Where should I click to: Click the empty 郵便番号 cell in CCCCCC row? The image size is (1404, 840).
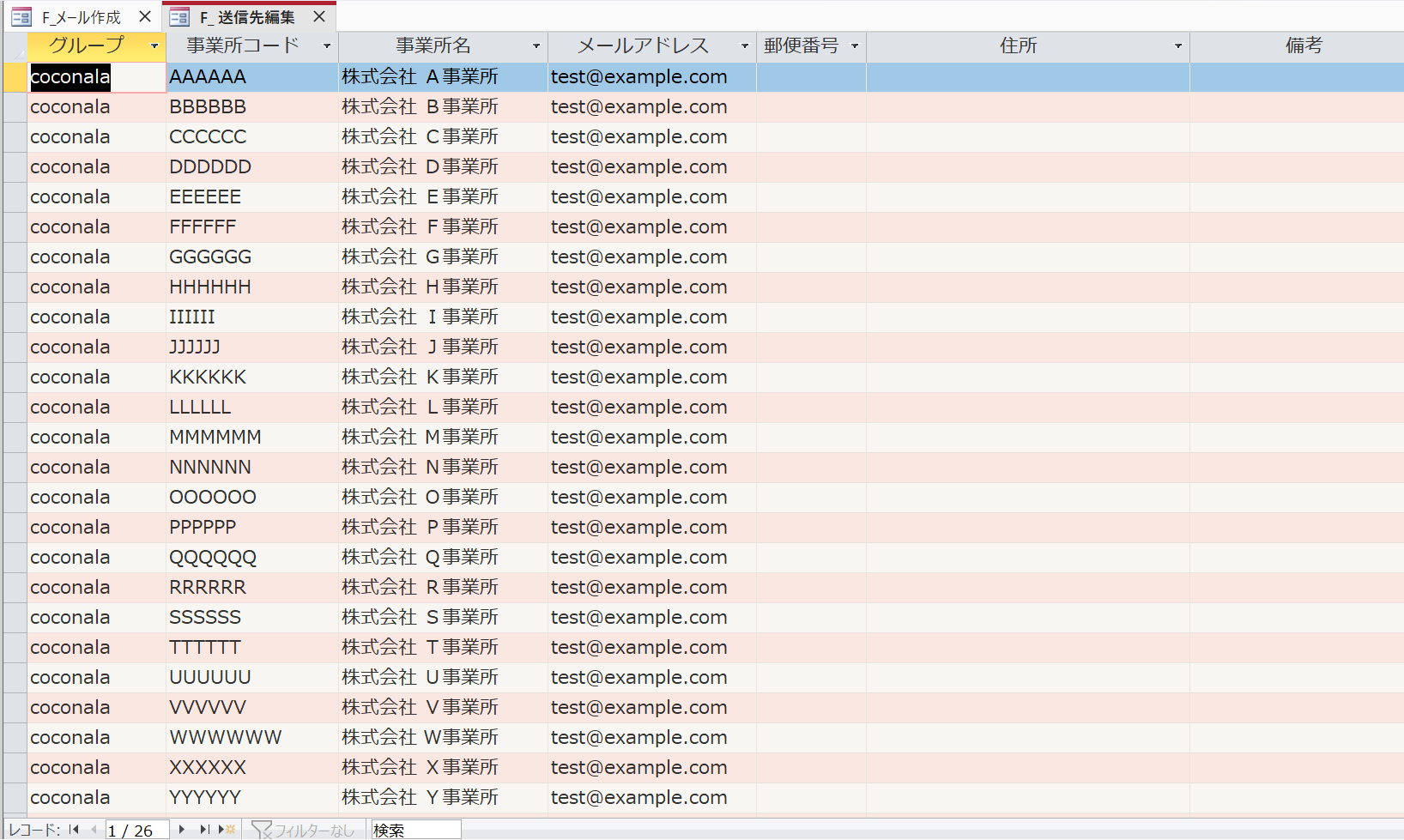[811, 137]
